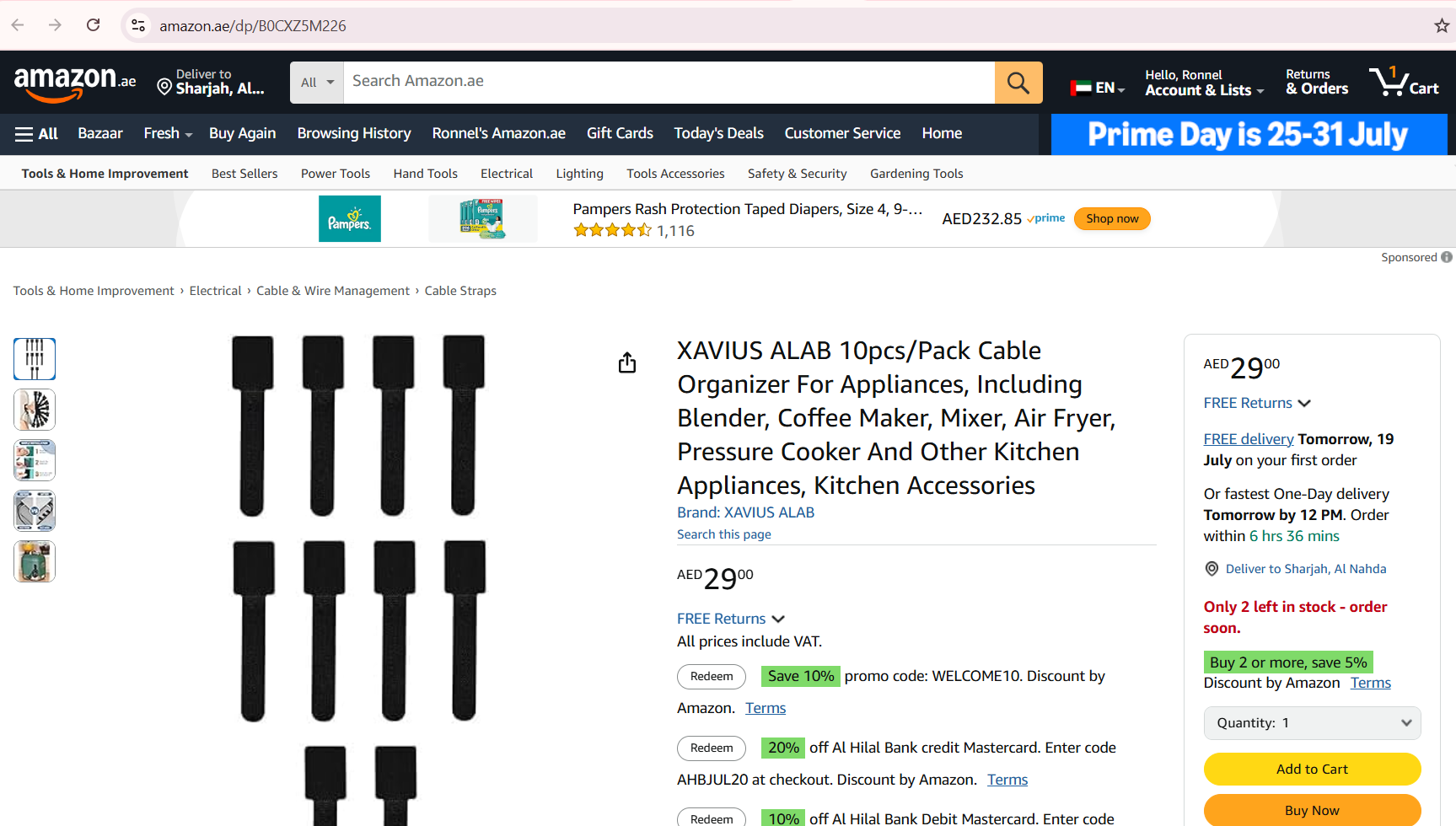Open Ronnel's Amazon.ae

499,133
